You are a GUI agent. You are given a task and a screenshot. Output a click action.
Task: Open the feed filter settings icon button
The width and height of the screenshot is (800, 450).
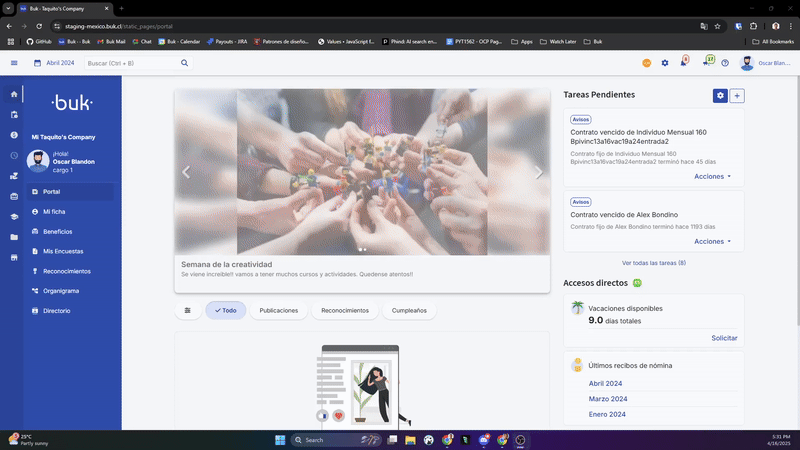(188, 310)
